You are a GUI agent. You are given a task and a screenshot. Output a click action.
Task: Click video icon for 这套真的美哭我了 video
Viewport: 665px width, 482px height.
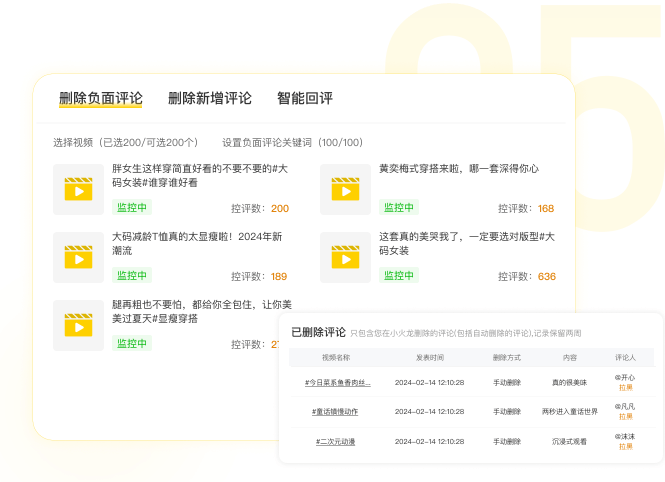[345, 257]
